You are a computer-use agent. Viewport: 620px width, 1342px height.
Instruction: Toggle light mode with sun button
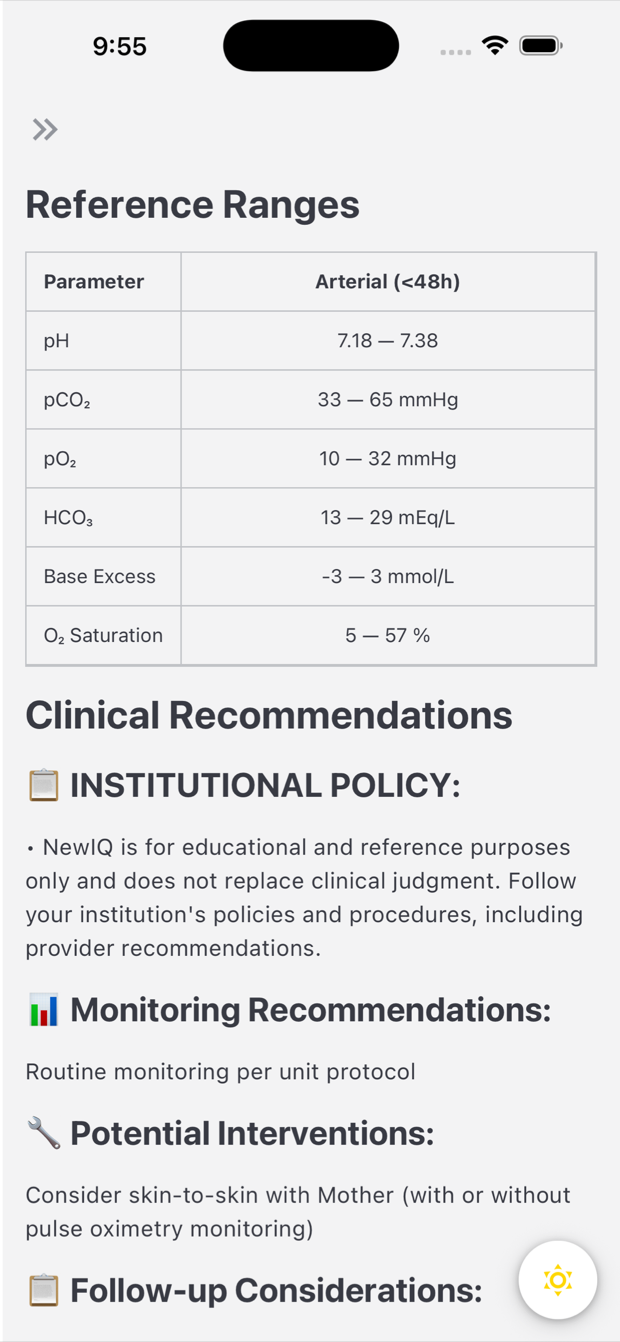point(558,1279)
